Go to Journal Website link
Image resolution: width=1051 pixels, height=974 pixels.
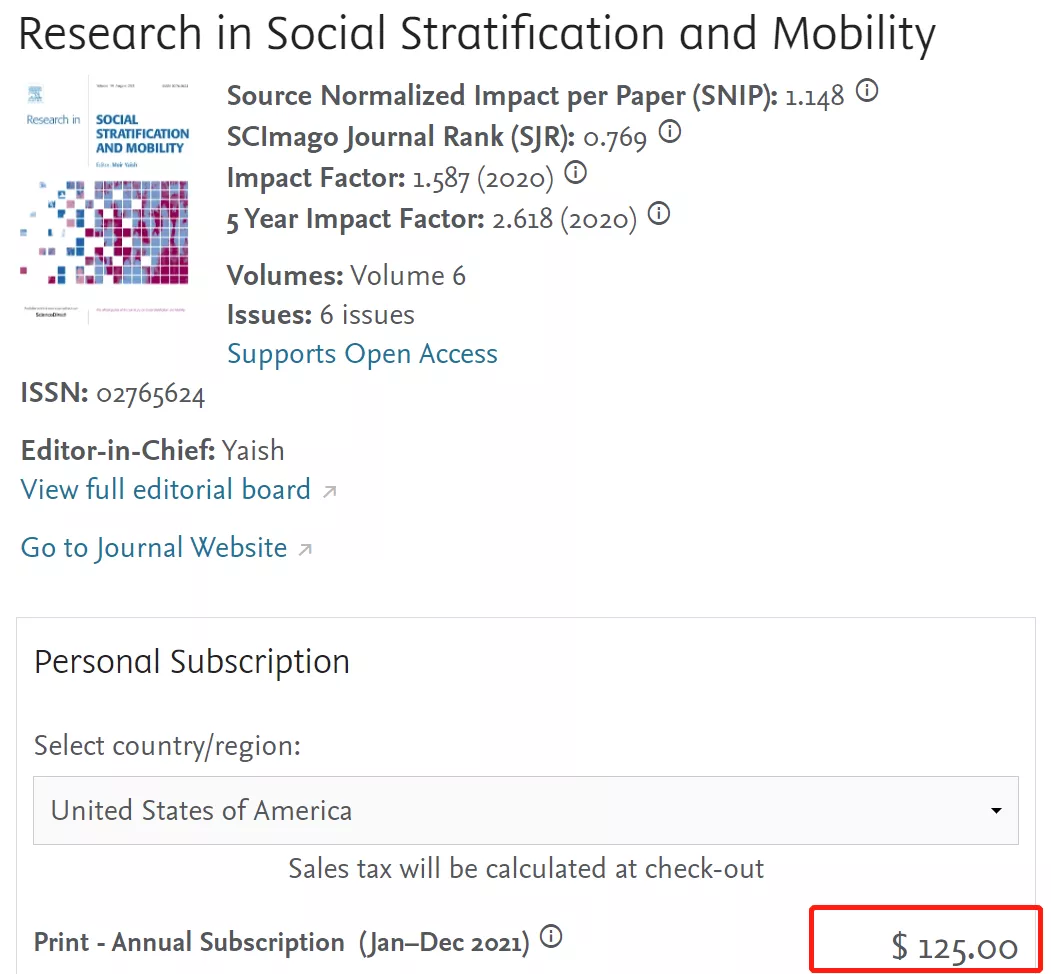[x=154, y=548]
